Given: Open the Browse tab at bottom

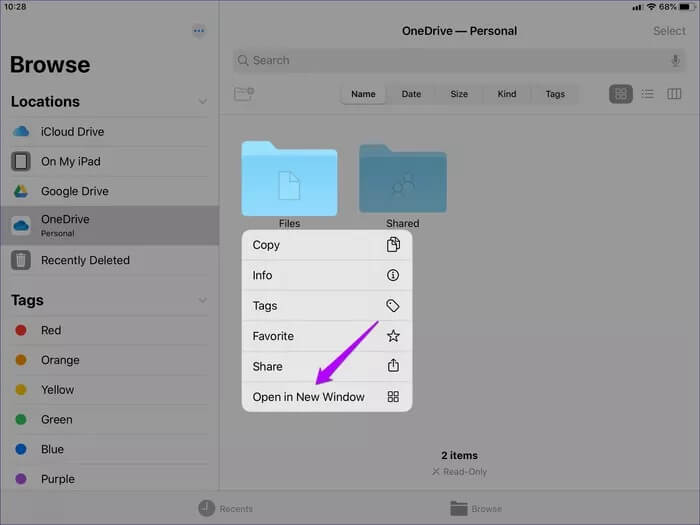Looking at the screenshot, I should 476,508.
